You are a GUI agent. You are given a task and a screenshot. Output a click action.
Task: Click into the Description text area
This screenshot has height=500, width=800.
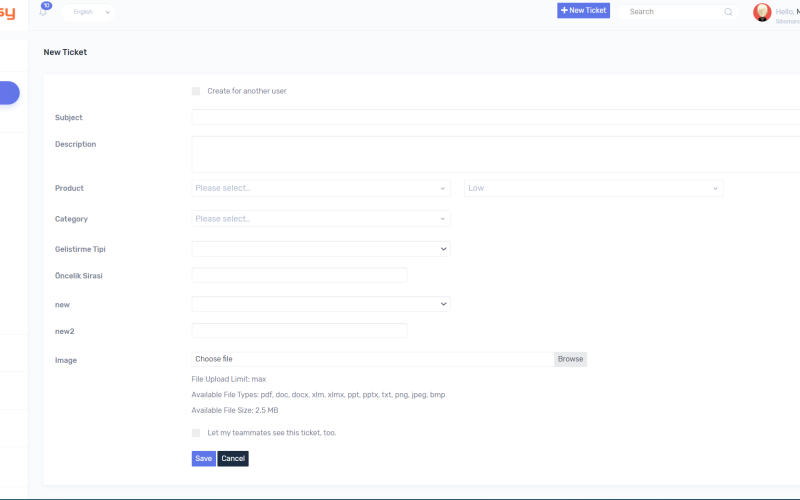[495, 155]
